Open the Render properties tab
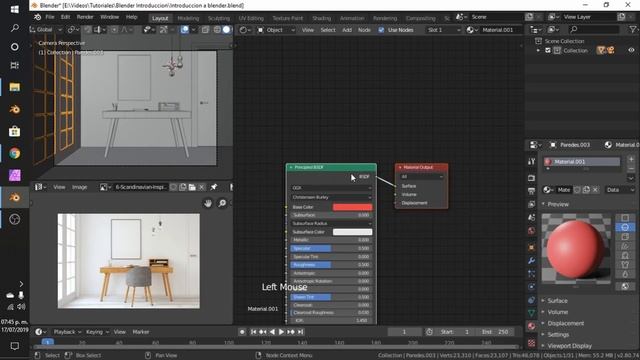 tap(531, 178)
